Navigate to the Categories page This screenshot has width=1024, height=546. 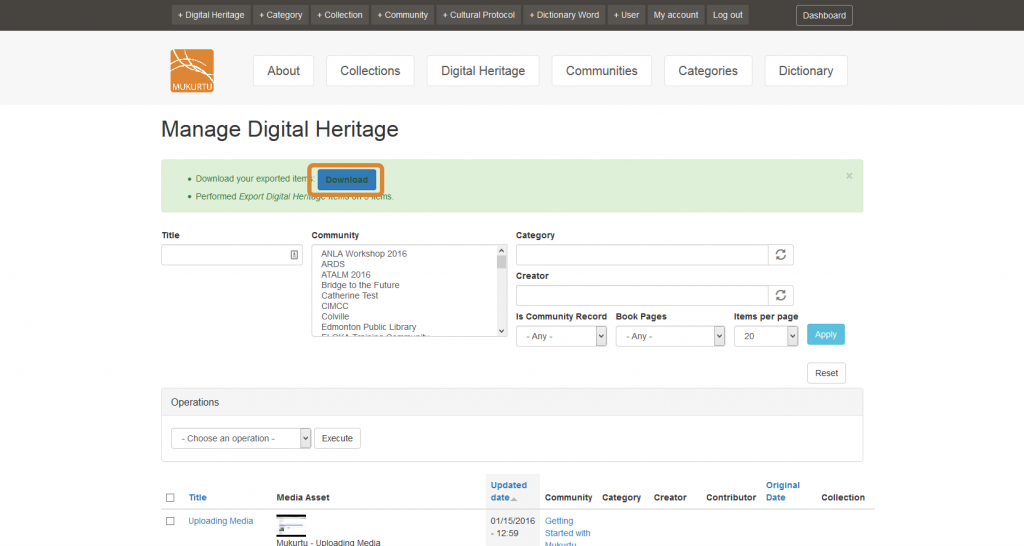point(708,71)
